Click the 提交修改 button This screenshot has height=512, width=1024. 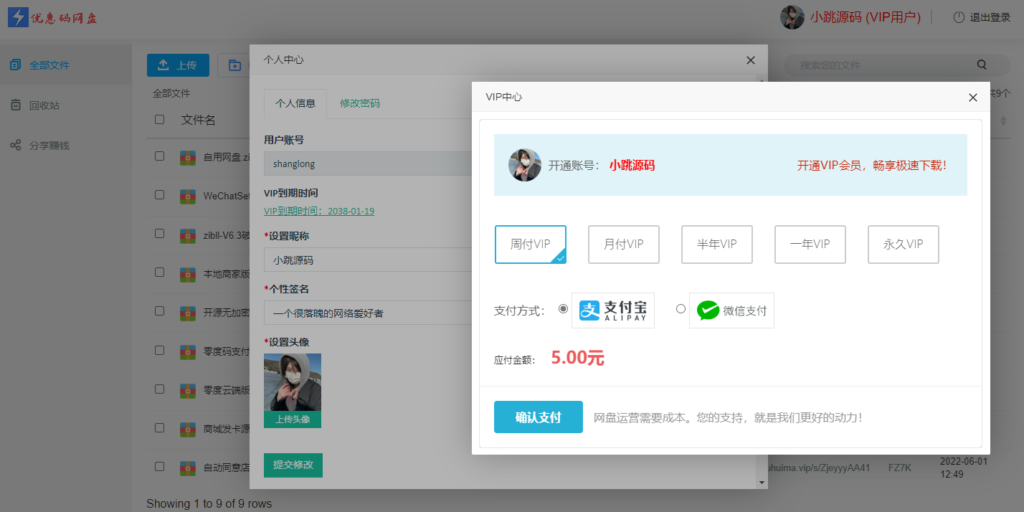(293, 465)
